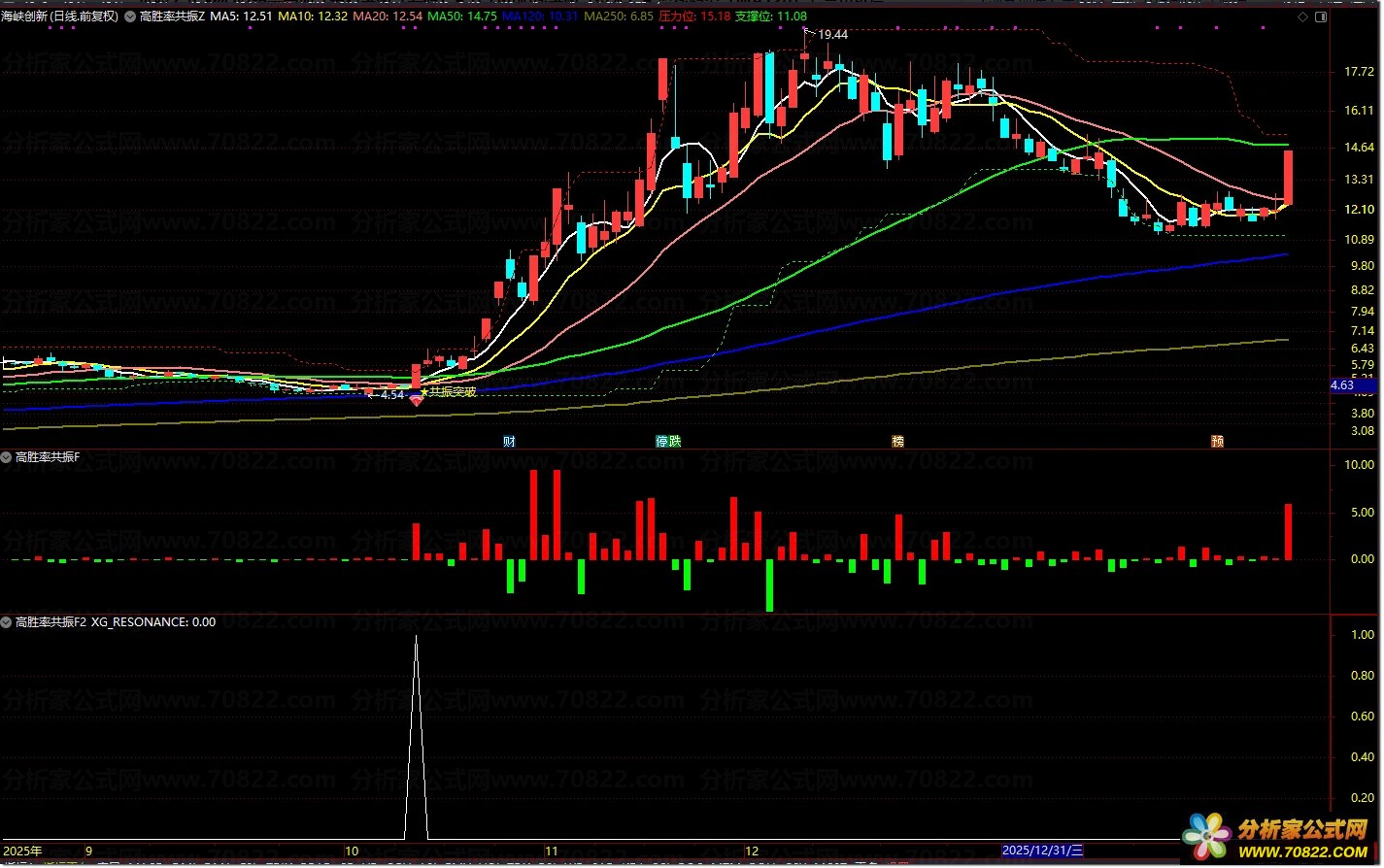Click the 19.44 high price marker
This screenshot has height=868, width=1384.
point(831,34)
